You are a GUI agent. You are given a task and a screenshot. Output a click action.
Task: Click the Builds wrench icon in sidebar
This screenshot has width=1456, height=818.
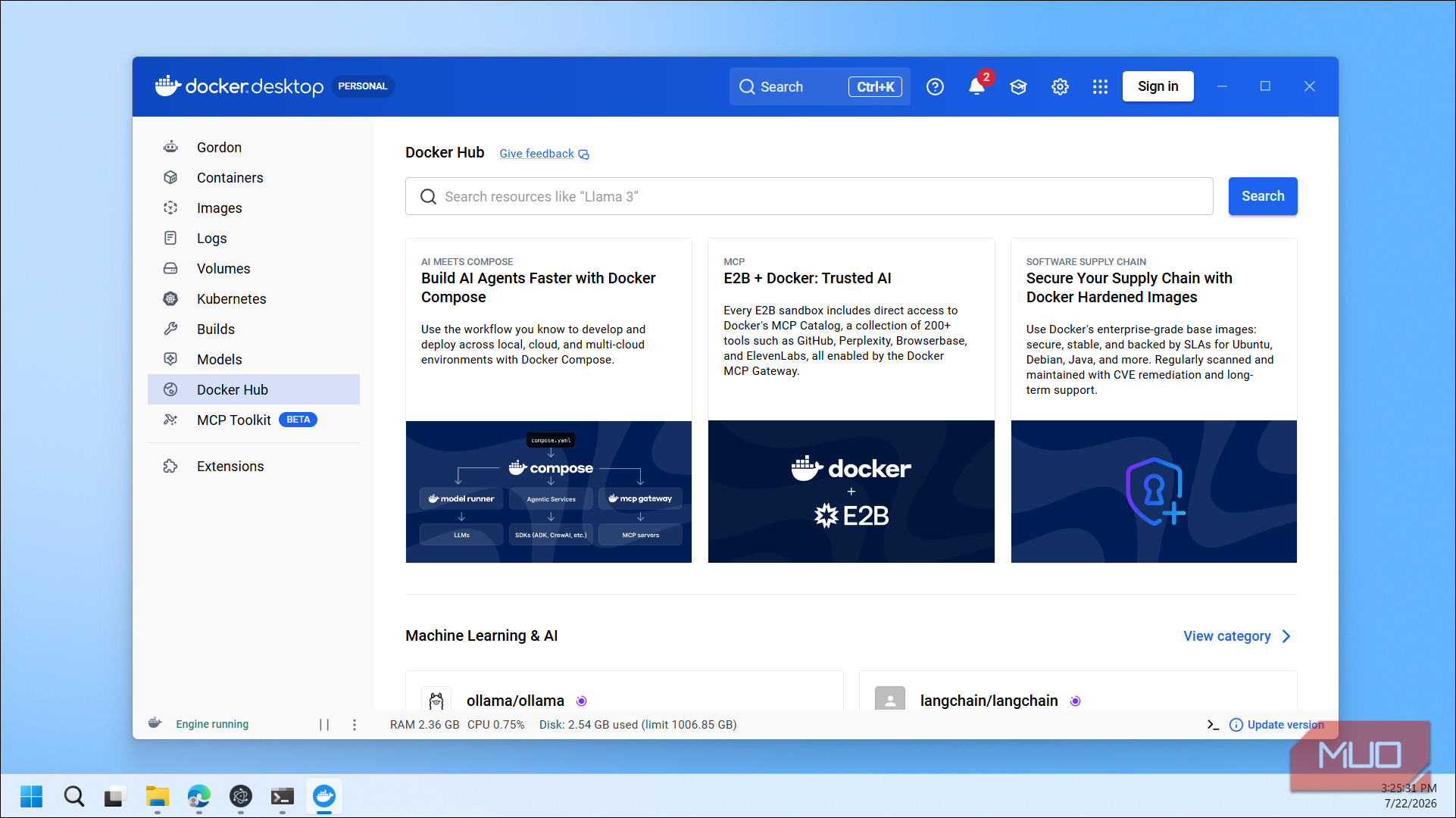(x=170, y=329)
